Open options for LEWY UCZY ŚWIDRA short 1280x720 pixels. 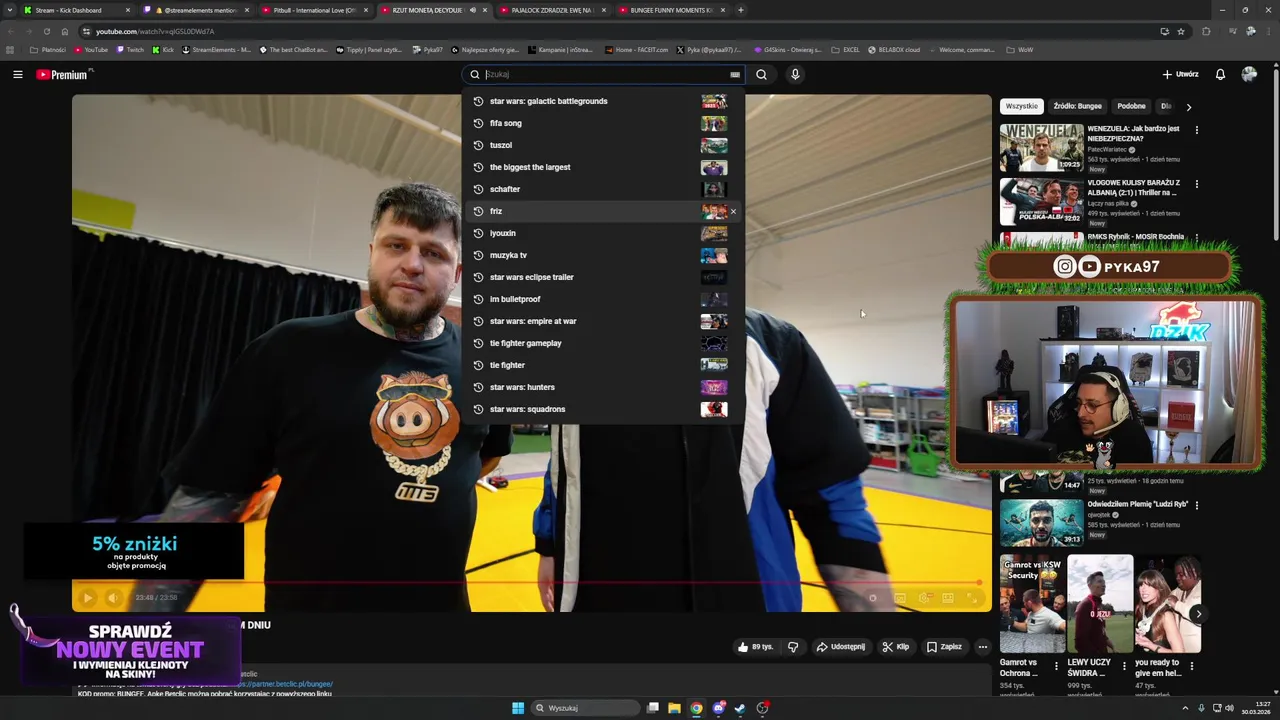(1124, 666)
